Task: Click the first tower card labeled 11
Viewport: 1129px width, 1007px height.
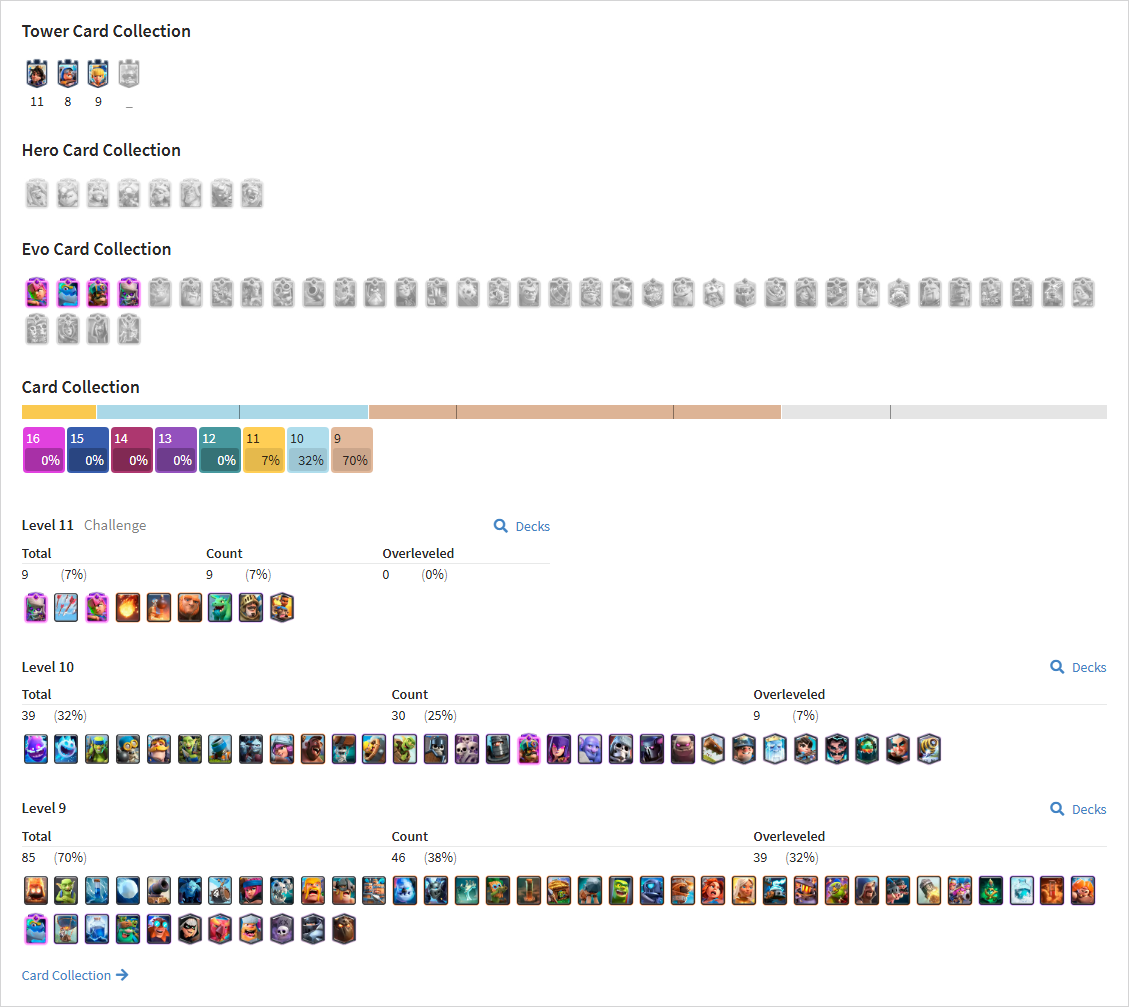Action: click(x=37, y=73)
